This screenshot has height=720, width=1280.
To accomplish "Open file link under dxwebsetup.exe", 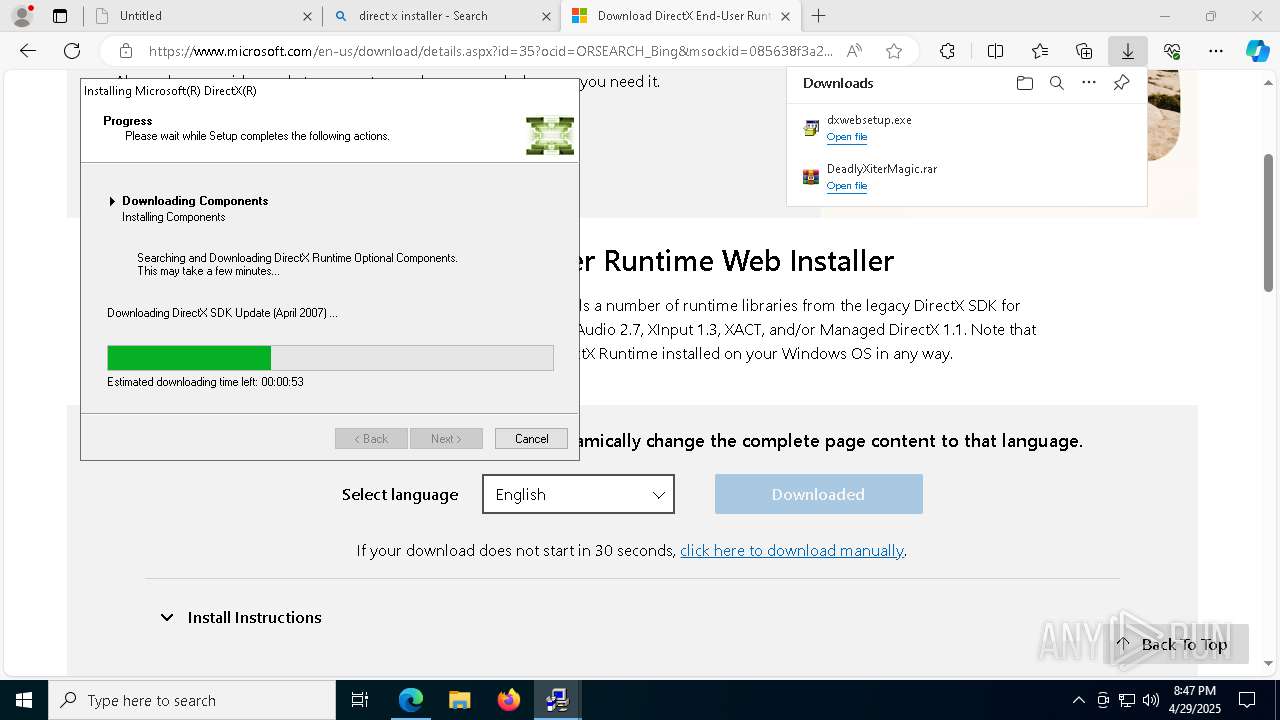I will tap(847, 137).
